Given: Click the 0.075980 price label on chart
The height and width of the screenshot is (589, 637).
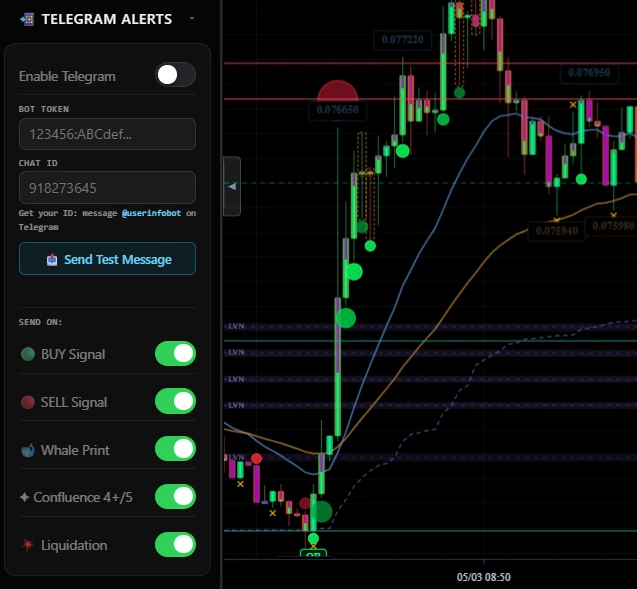Looking at the screenshot, I should click(613, 226).
